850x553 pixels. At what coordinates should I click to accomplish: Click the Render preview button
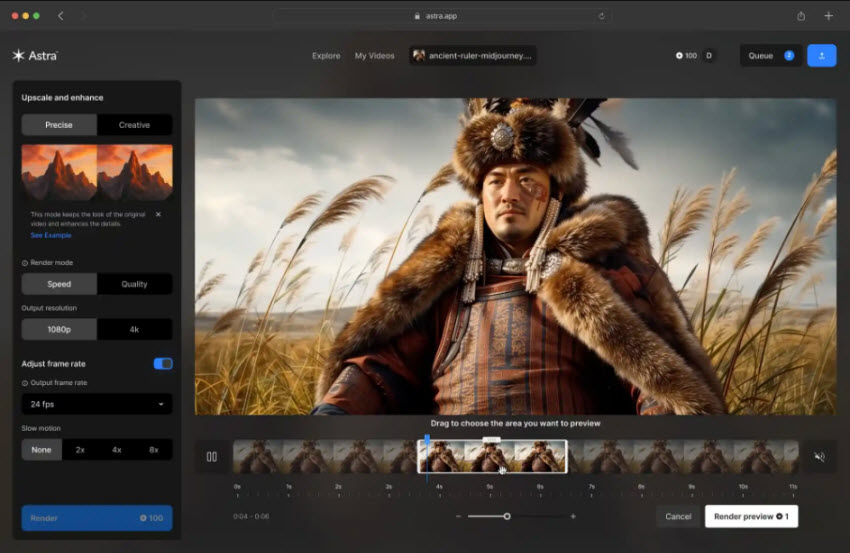751,516
